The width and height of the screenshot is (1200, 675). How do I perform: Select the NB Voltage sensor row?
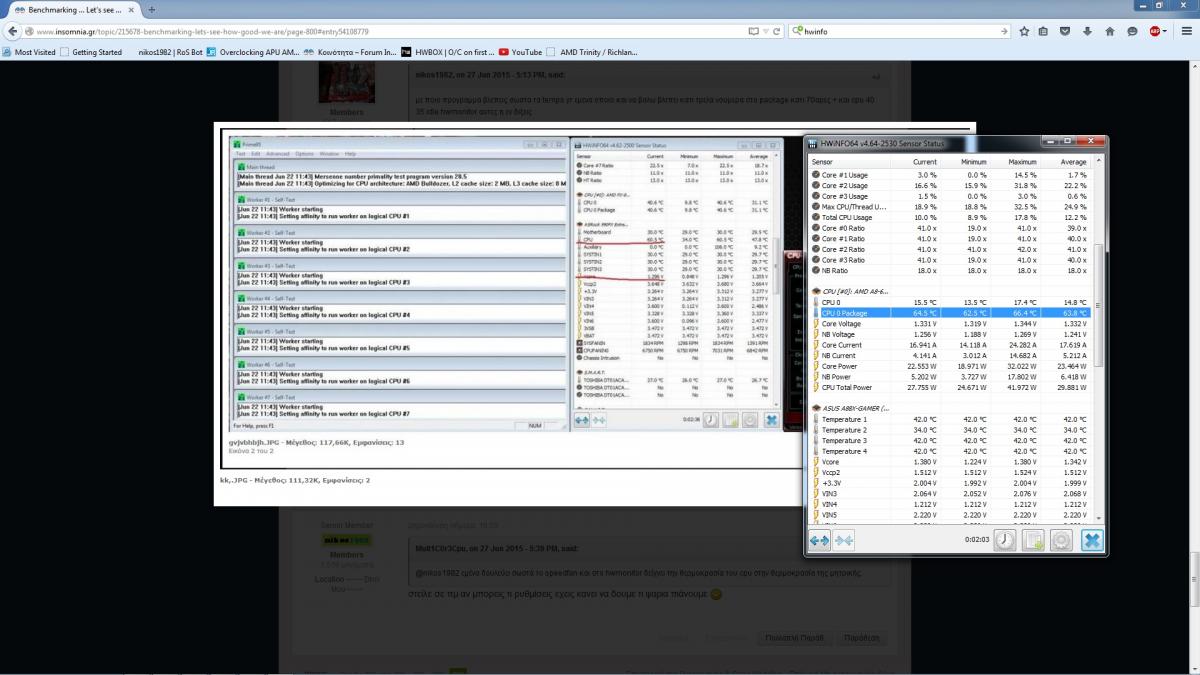[x=948, y=334]
